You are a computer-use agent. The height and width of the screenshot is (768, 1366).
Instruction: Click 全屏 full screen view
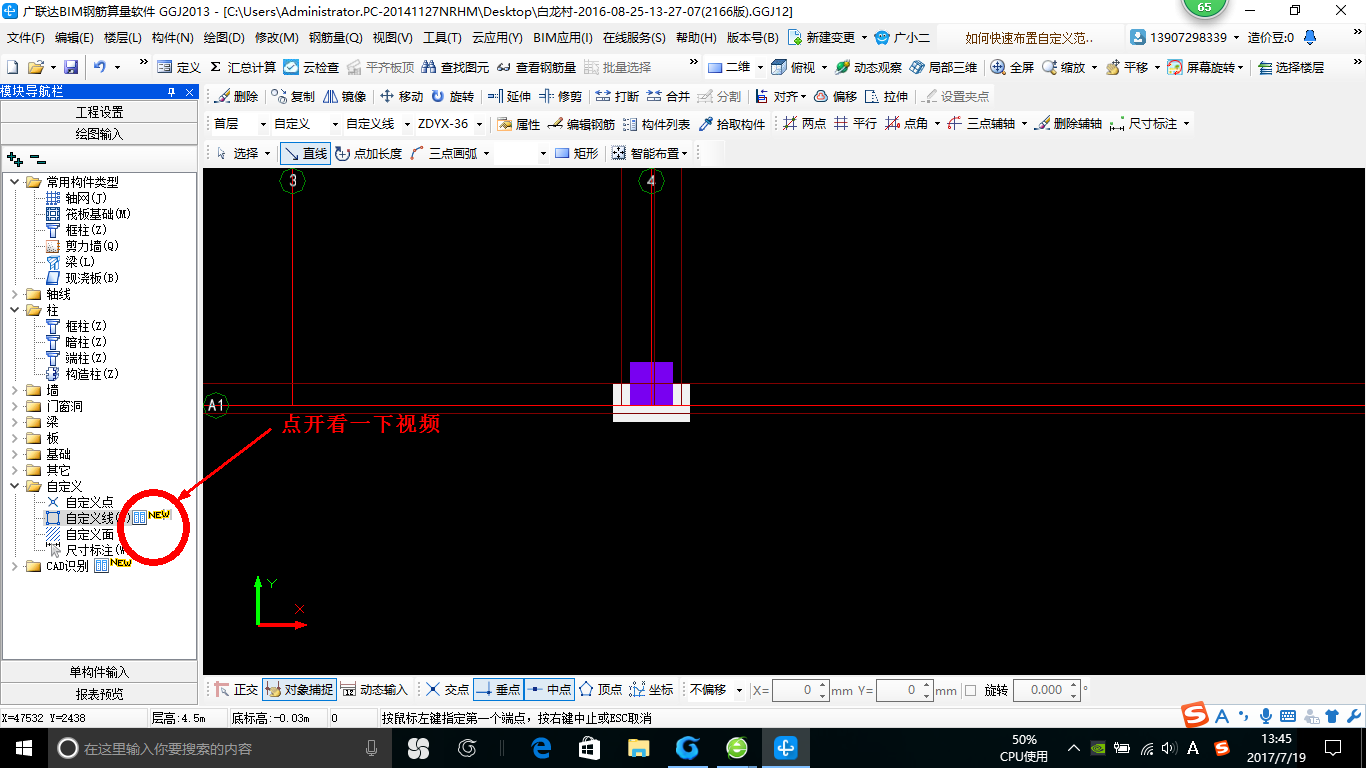pyautogui.click(x=1012, y=67)
